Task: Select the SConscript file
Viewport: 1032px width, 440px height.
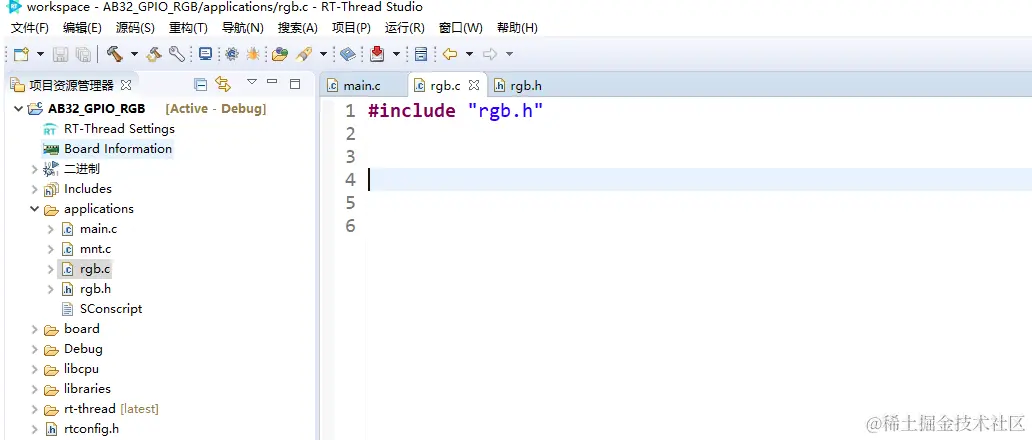Action: click(x=111, y=309)
